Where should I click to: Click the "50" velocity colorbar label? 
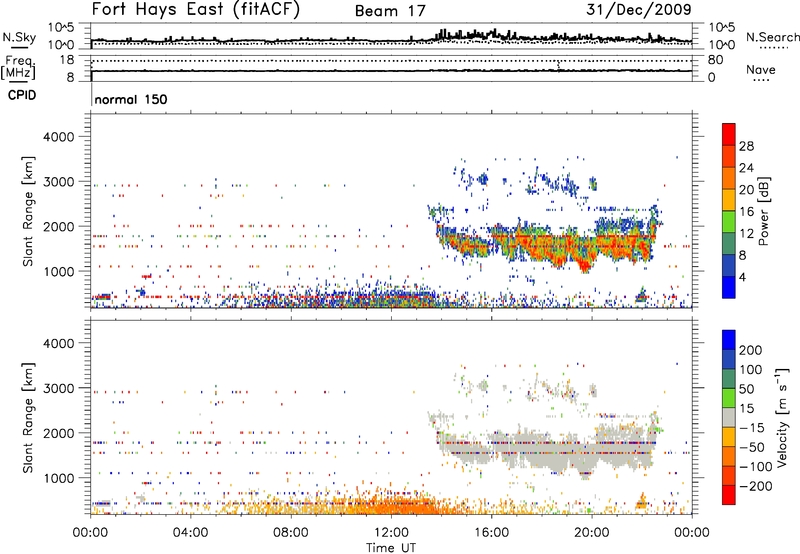(x=746, y=389)
